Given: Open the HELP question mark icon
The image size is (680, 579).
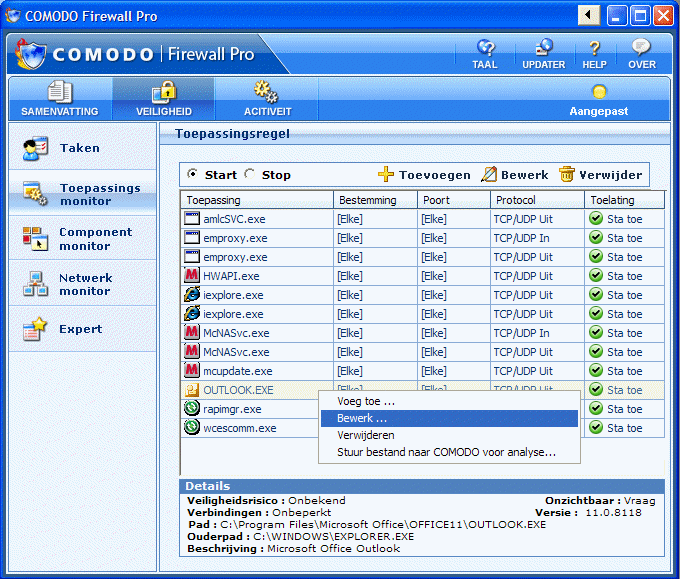Looking at the screenshot, I should tap(594, 54).
